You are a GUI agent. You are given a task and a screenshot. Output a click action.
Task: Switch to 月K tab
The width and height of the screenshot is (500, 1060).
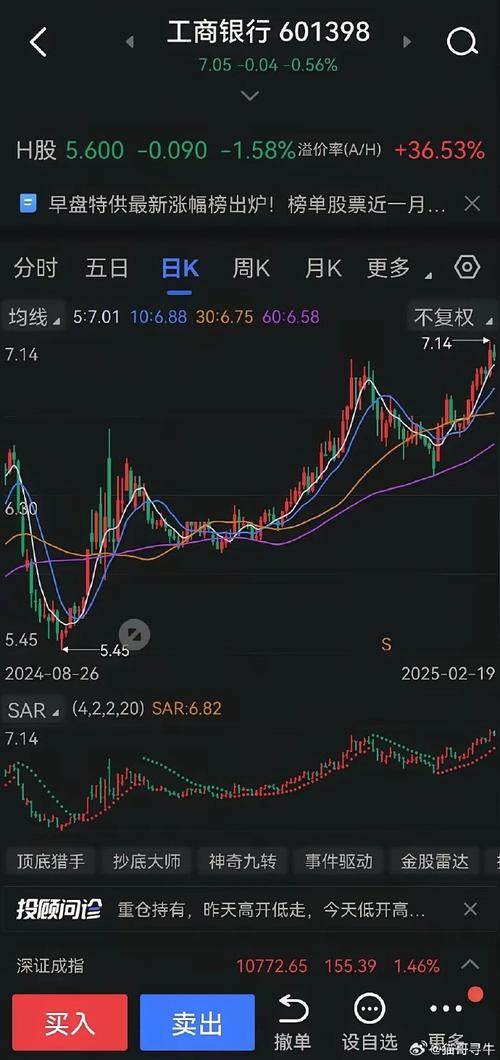(324, 268)
